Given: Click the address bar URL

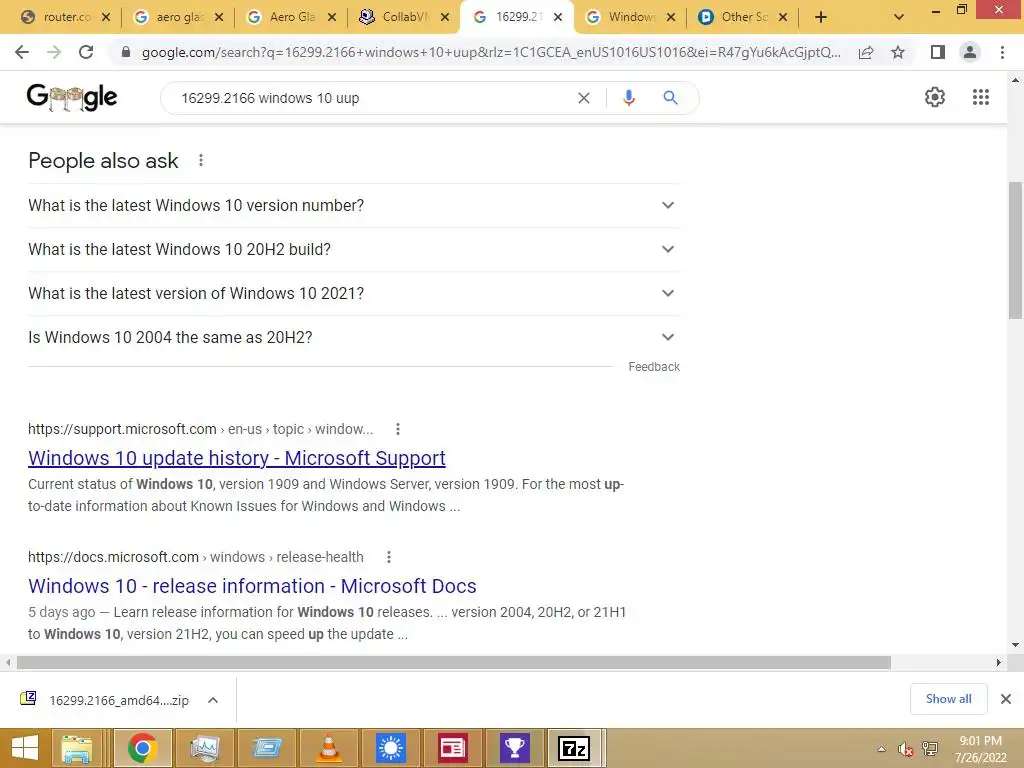Looking at the screenshot, I should (490, 52).
